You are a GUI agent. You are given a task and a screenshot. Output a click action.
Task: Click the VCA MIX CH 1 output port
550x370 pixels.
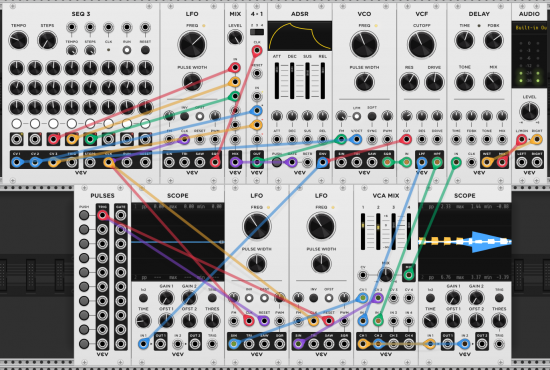point(363,344)
